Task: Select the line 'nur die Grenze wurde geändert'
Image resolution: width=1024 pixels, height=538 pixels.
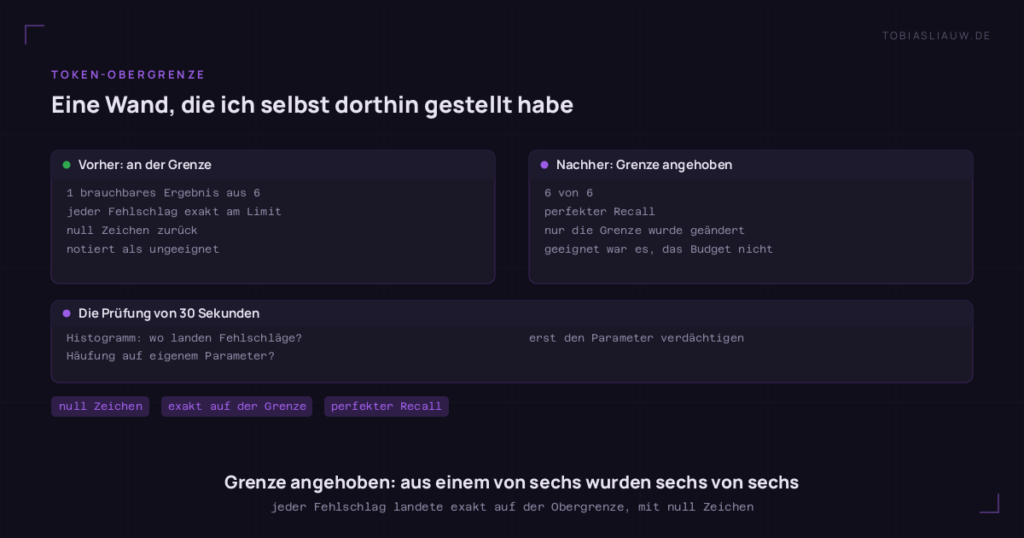Action: (645, 230)
